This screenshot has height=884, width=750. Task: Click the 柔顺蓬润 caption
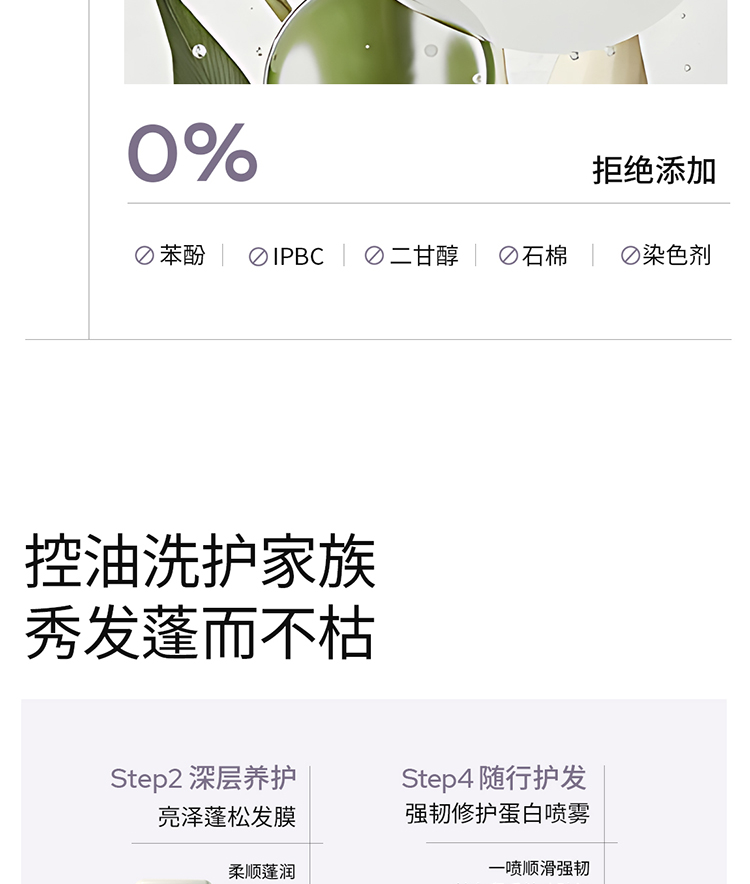(x=262, y=872)
